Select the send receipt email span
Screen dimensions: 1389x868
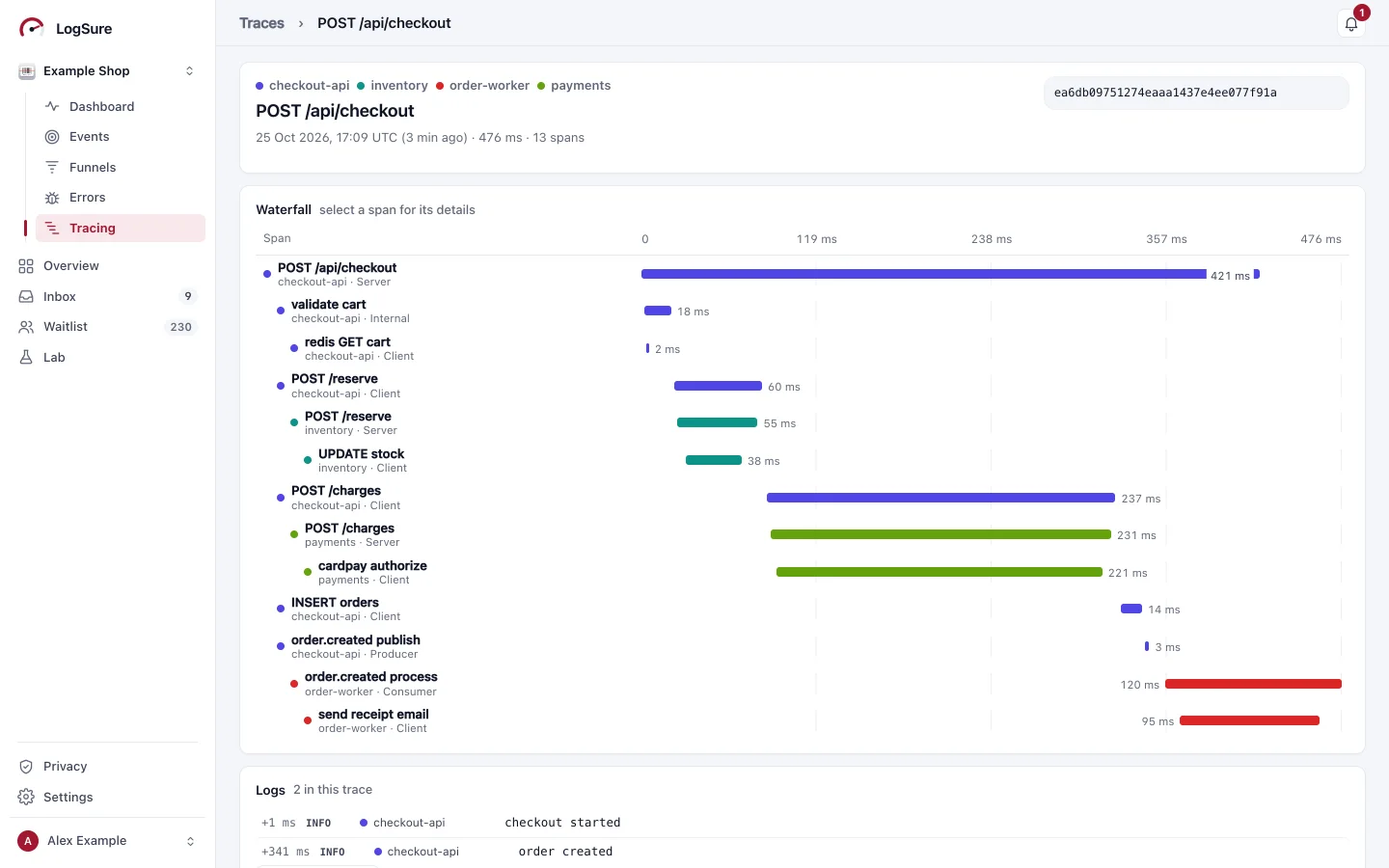pos(803,721)
